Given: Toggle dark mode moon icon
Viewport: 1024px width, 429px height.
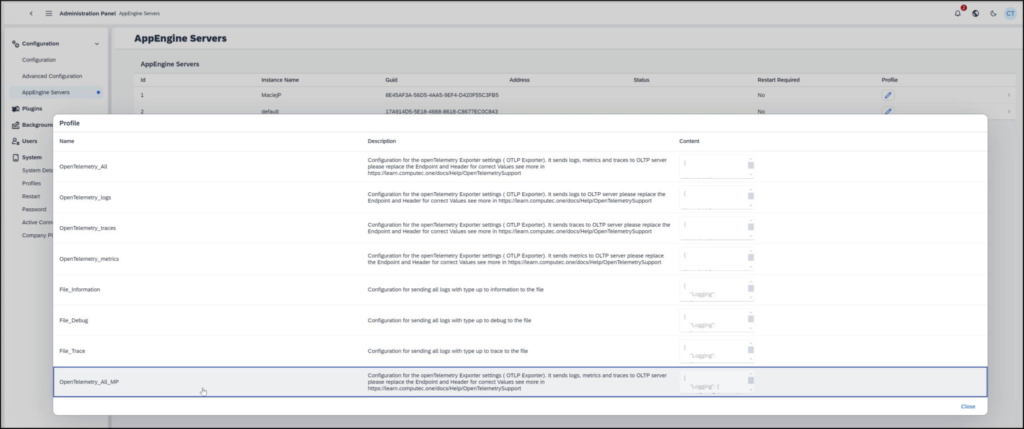Looking at the screenshot, I should pos(993,13).
